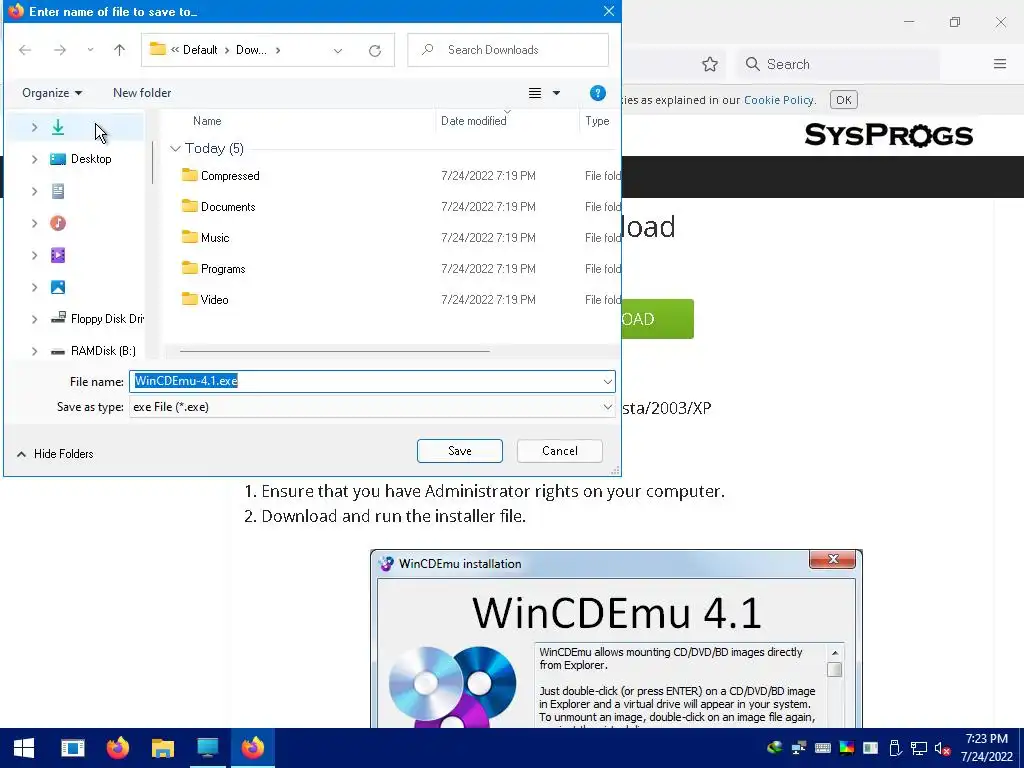
Task: Click the horizontal scrollbar of file list
Action: coord(334,351)
